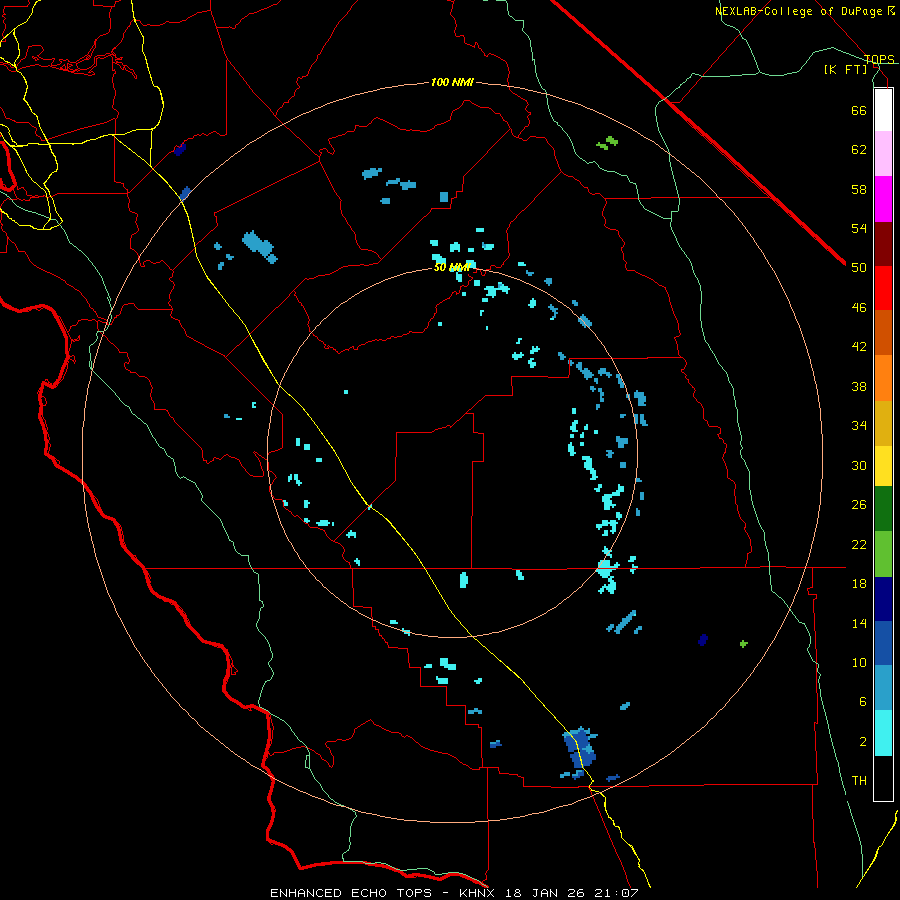The width and height of the screenshot is (900, 900).
Task: Click the 66 legend value
Action: pyautogui.click(x=859, y=110)
